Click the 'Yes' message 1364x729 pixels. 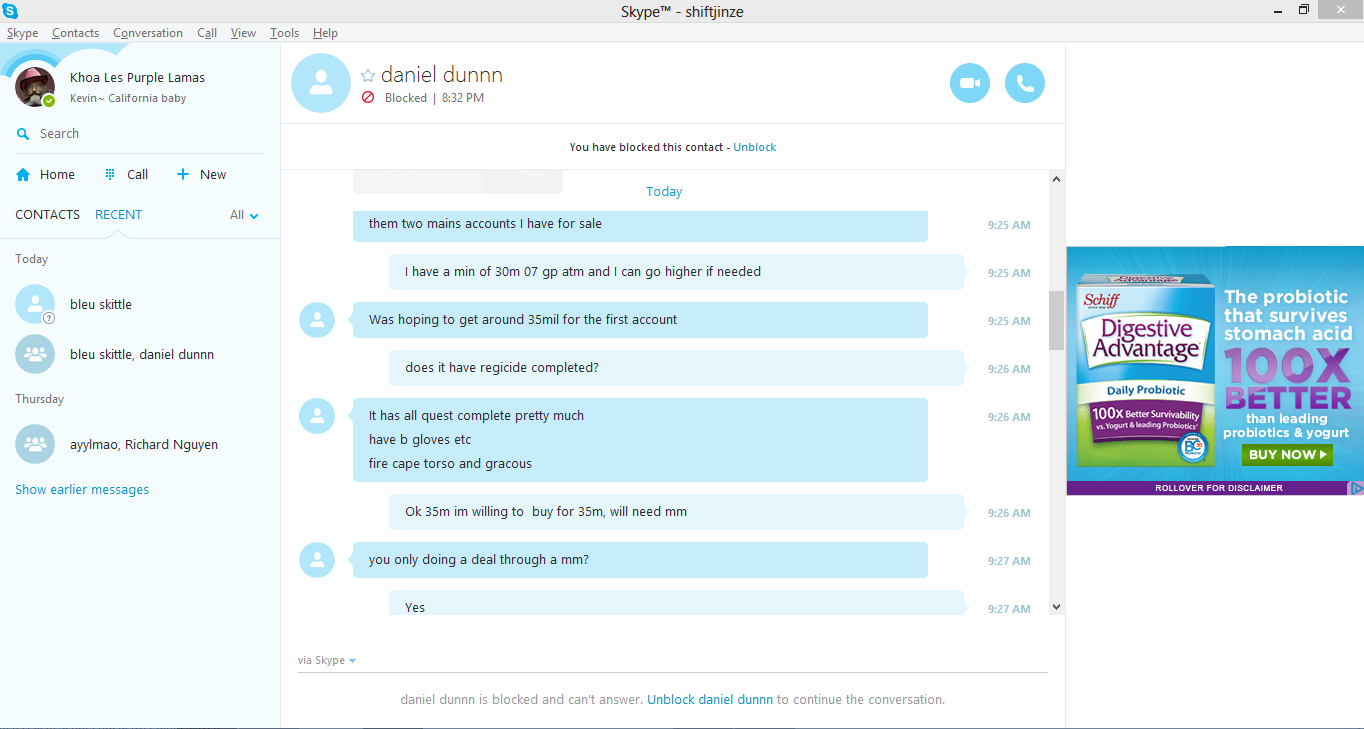676,603
